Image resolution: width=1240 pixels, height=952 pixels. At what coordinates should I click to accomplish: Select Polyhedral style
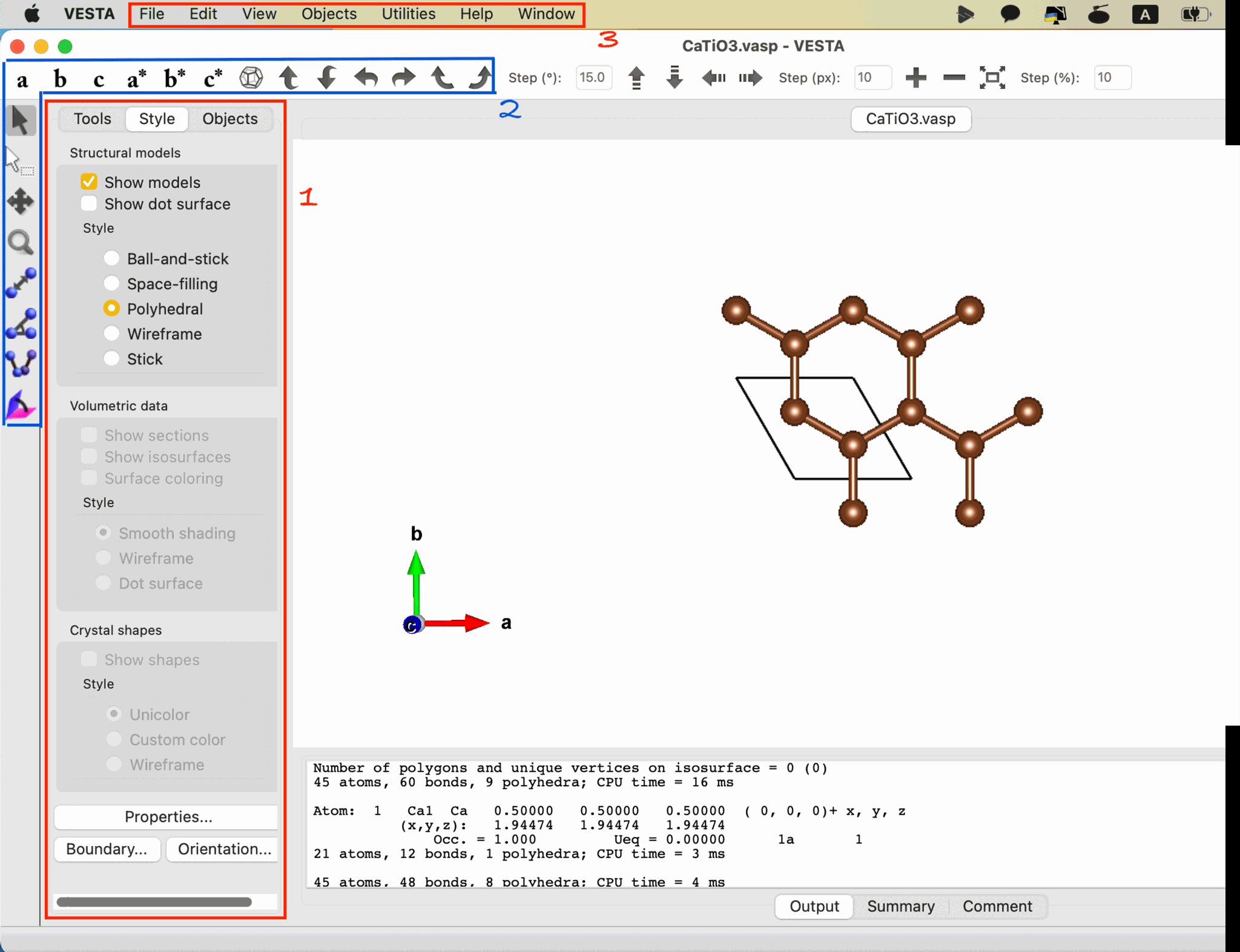point(111,309)
